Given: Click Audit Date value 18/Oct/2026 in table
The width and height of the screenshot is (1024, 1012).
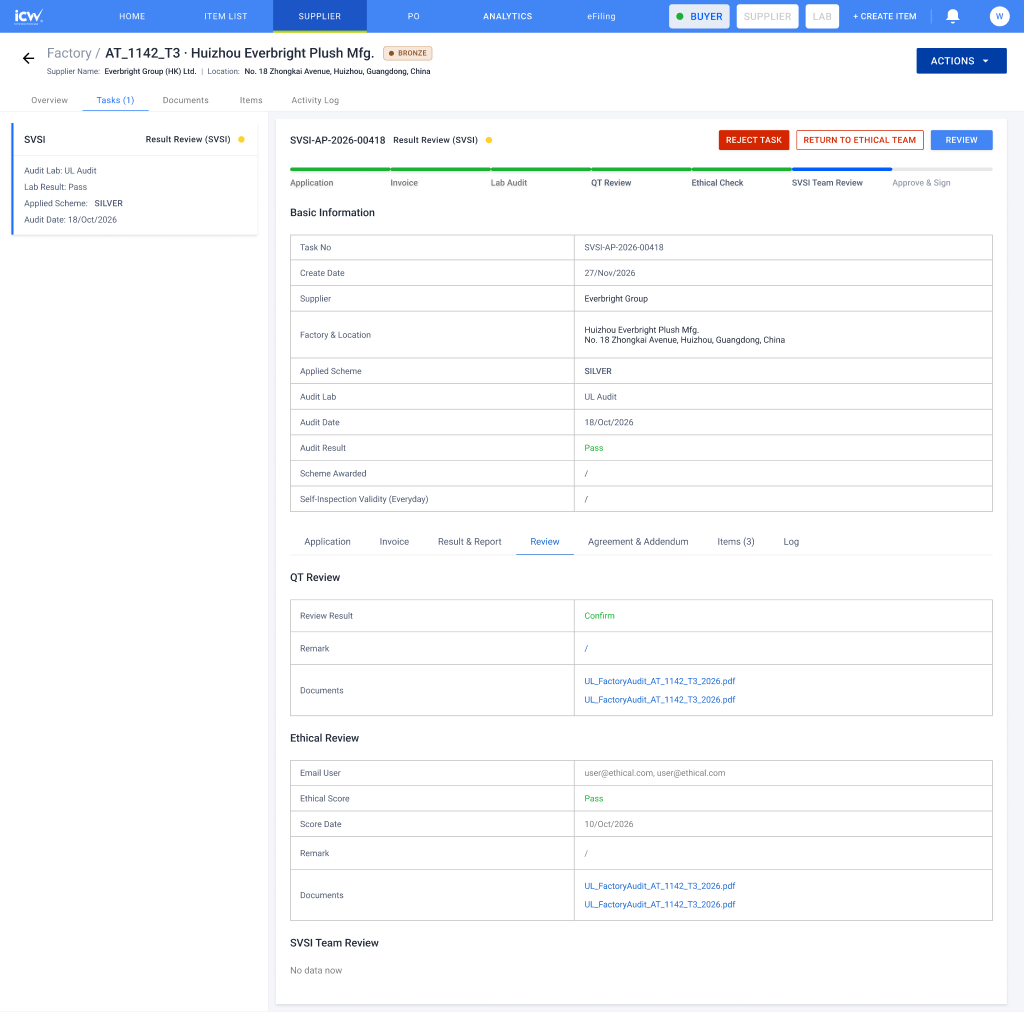Looking at the screenshot, I should [609, 422].
